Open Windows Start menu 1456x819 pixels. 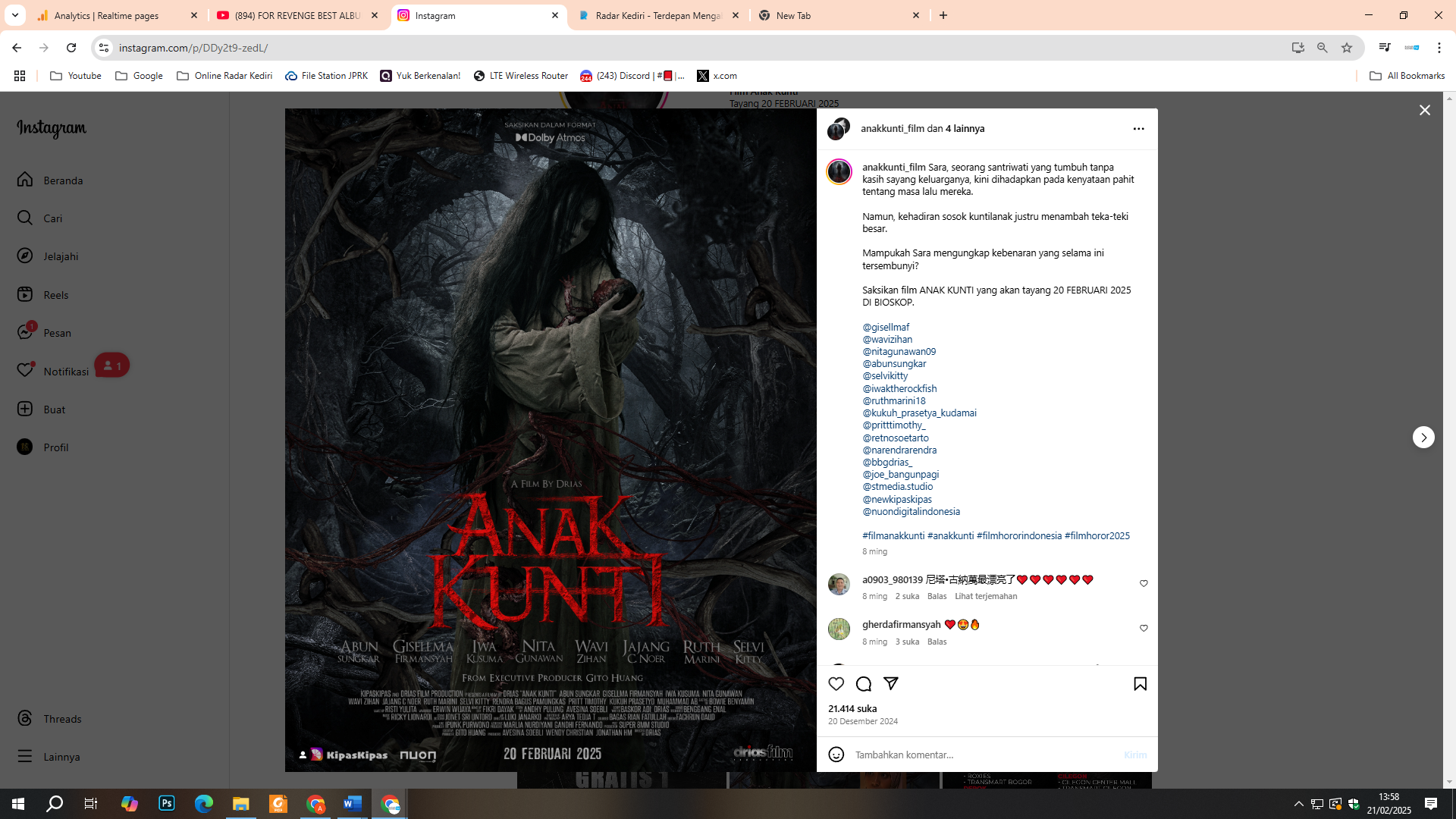tap(18, 804)
